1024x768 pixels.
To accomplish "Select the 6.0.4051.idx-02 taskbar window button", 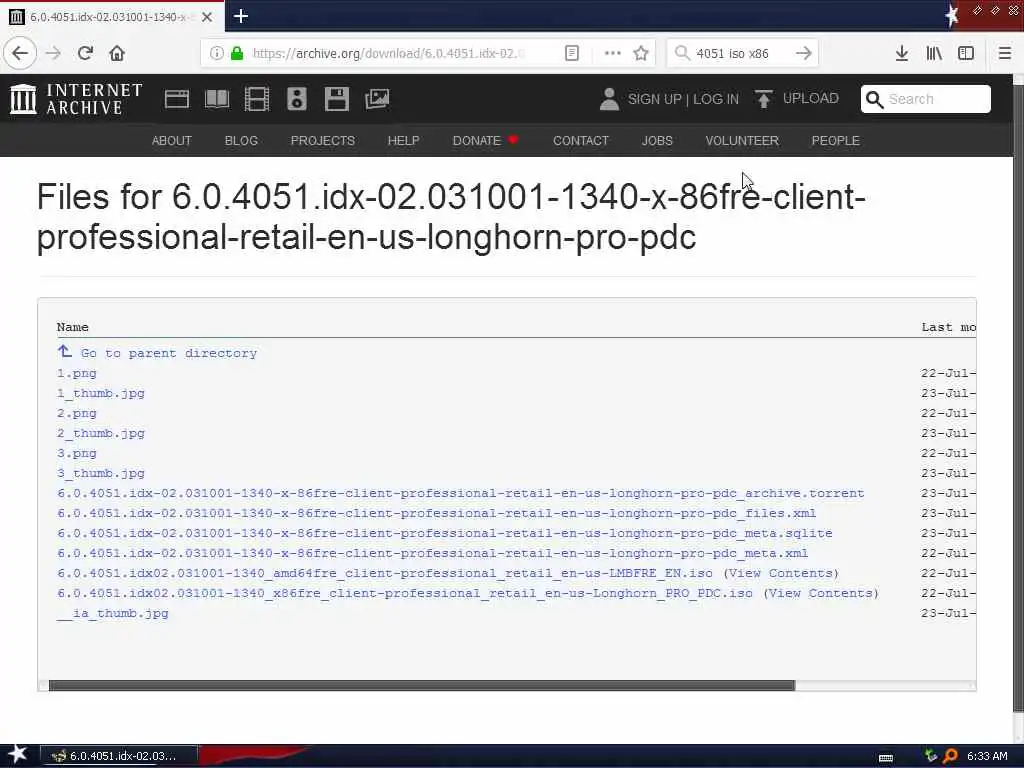I will (x=120, y=756).
